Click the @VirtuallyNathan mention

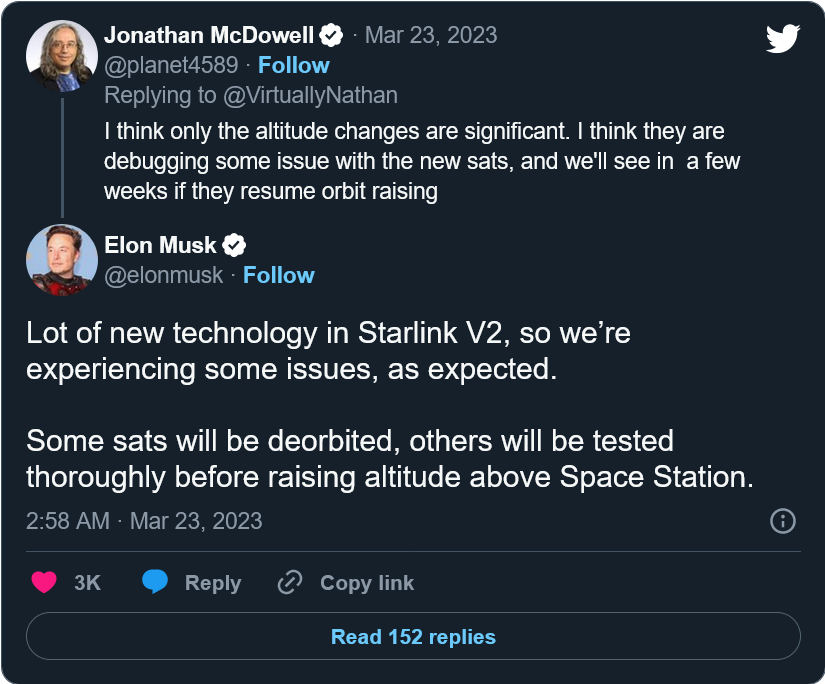(x=312, y=95)
